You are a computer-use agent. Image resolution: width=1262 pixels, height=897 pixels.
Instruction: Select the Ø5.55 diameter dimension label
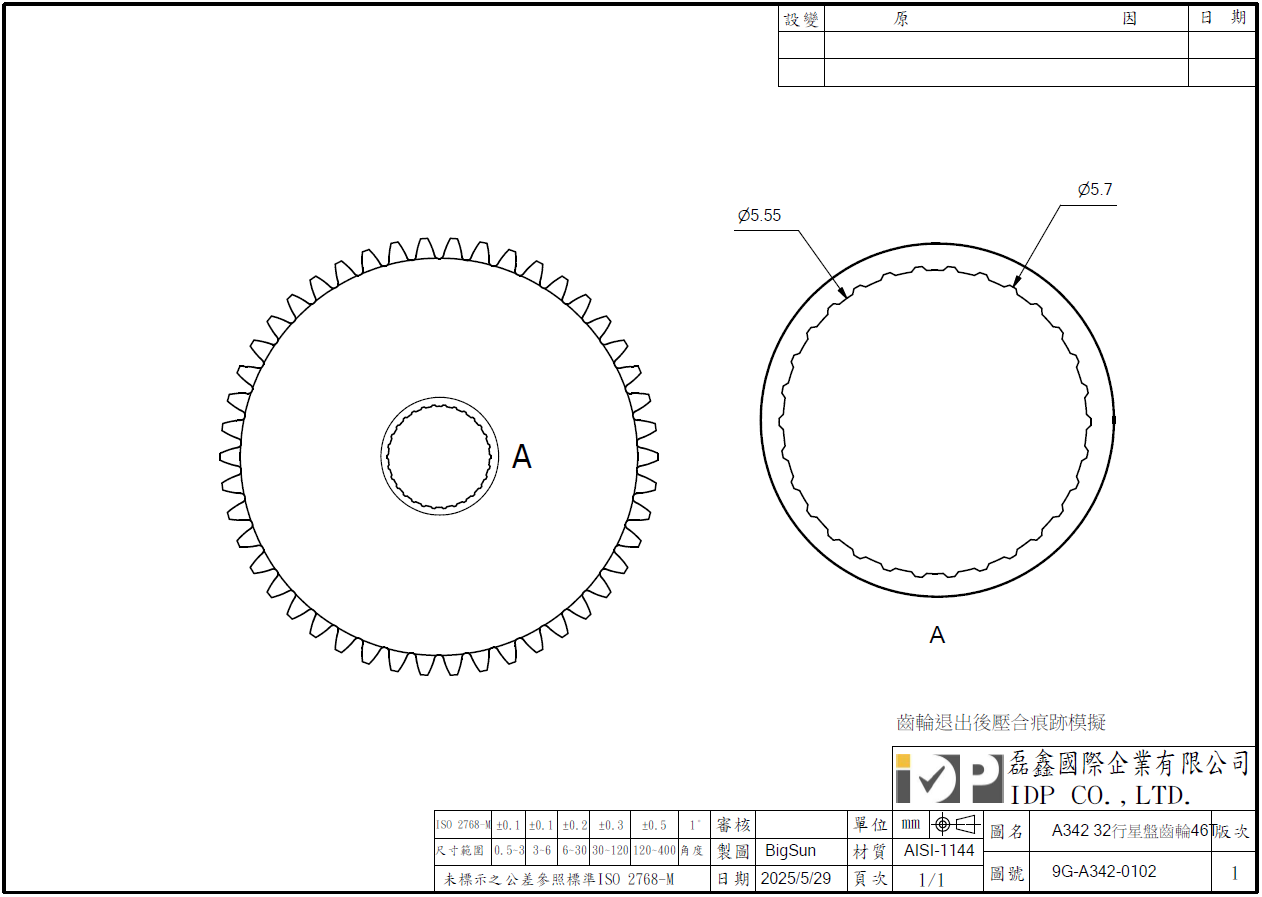(x=759, y=215)
